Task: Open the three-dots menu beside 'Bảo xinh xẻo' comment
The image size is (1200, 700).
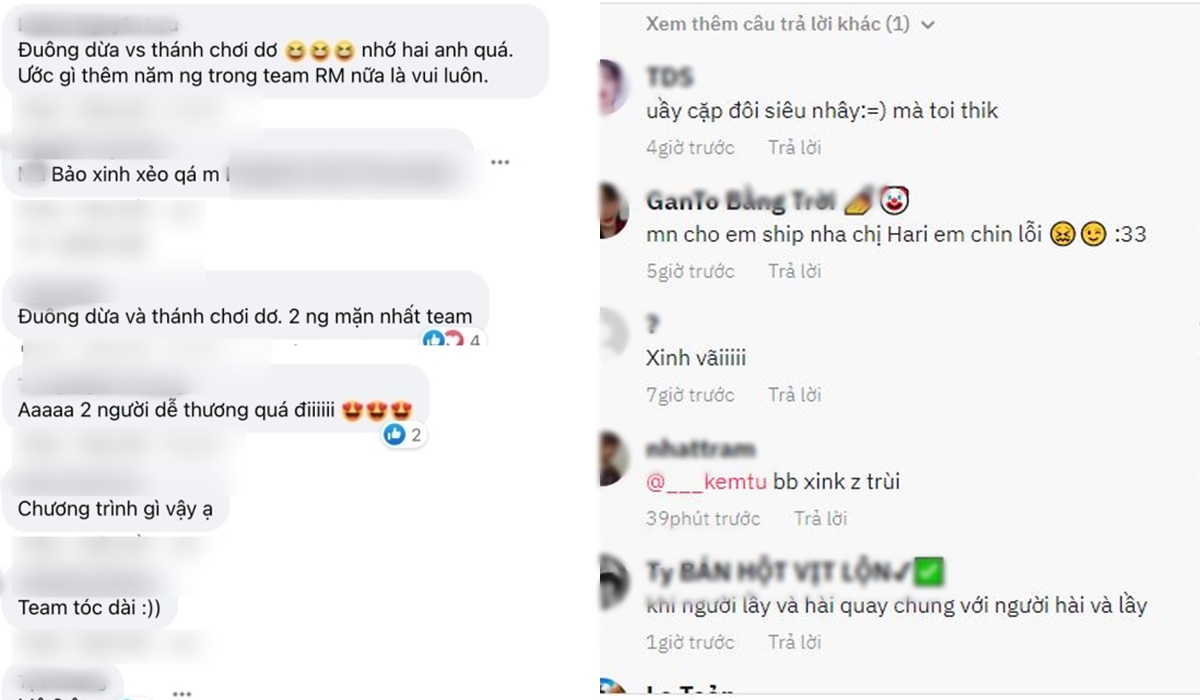Action: tap(499, 161)
